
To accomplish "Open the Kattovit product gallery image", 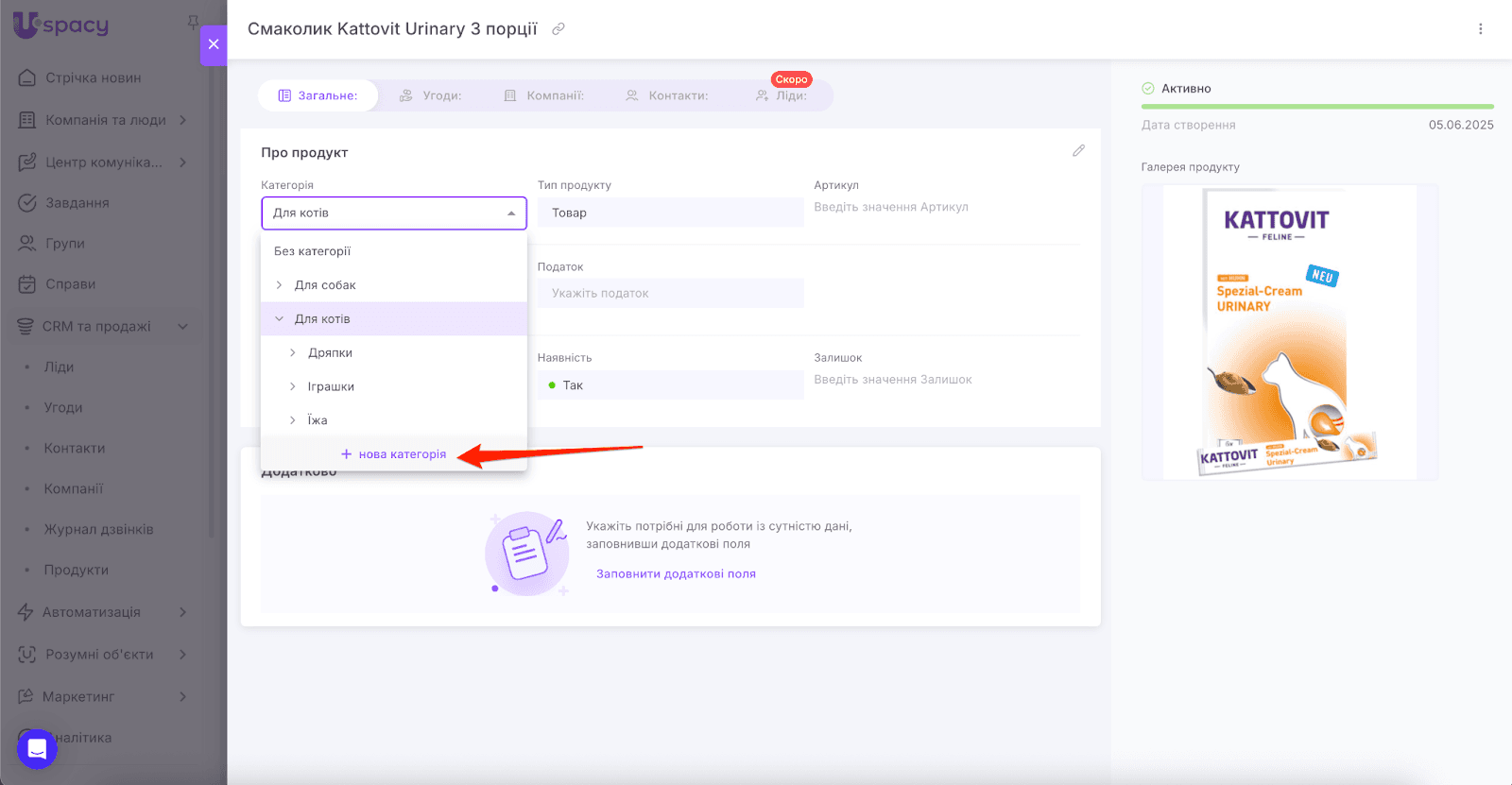I will (1290, 333).
